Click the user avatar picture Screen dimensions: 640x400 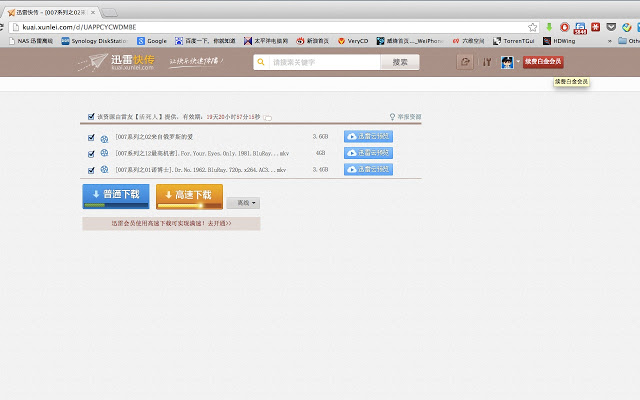tap(507, 62)
